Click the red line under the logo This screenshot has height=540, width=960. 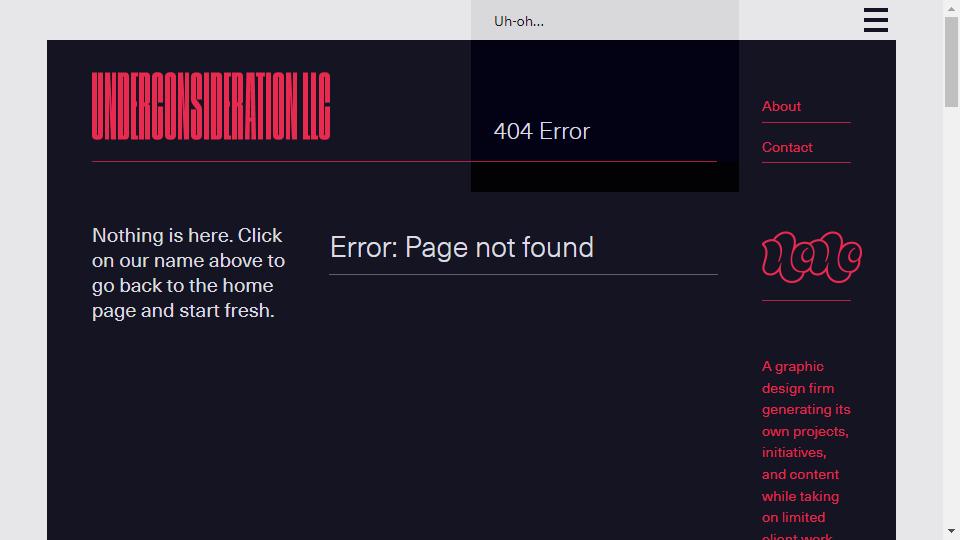point(404,162)
